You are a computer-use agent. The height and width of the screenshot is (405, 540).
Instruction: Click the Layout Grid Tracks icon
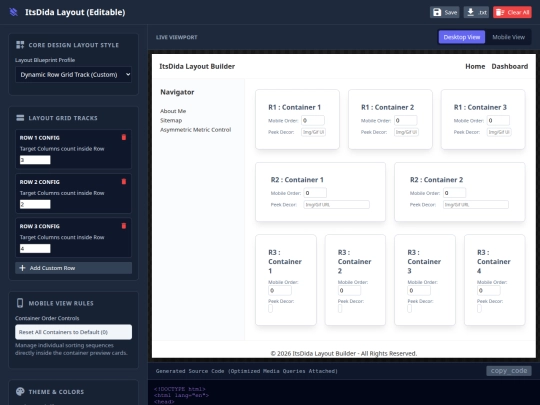[20, 118]
